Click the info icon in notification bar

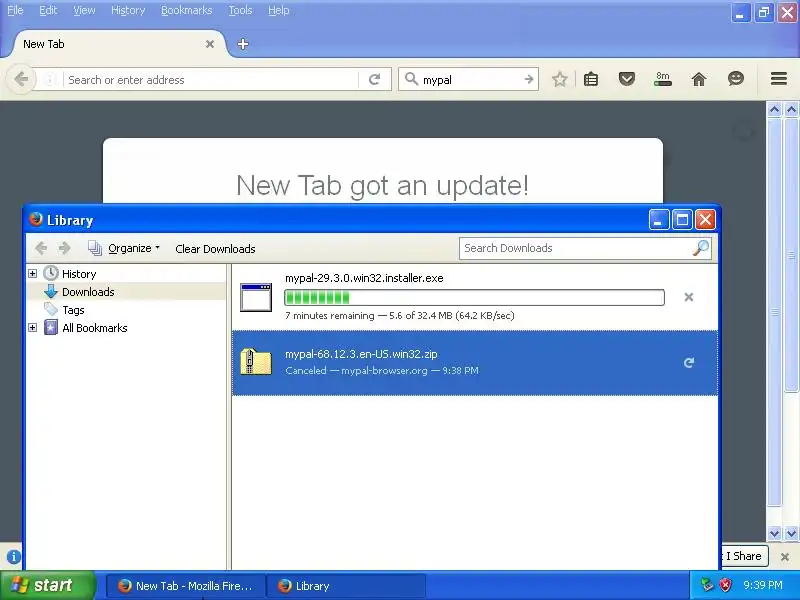click(x=14, y=557)
